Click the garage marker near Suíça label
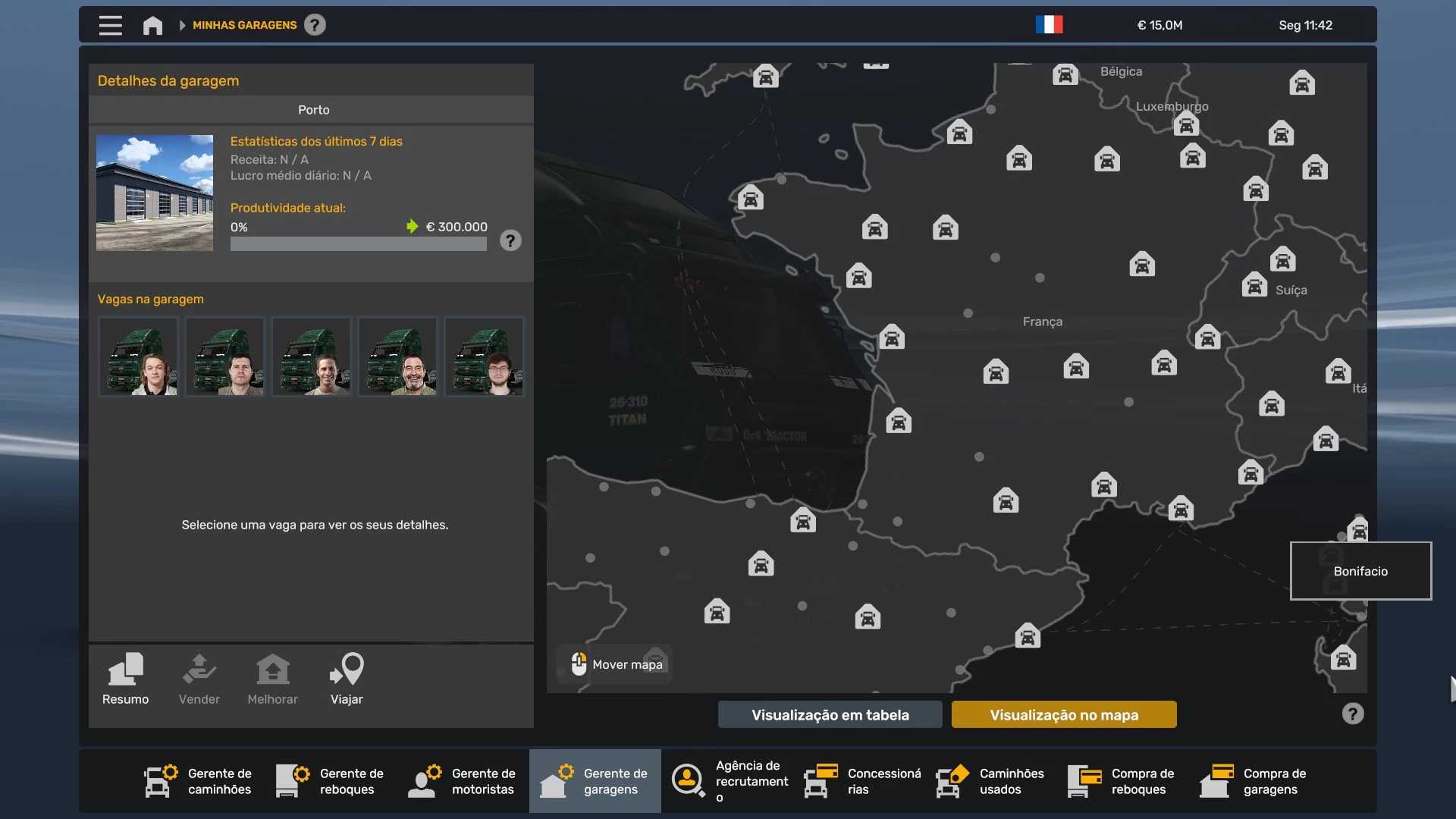 [x=1254, y=285]
